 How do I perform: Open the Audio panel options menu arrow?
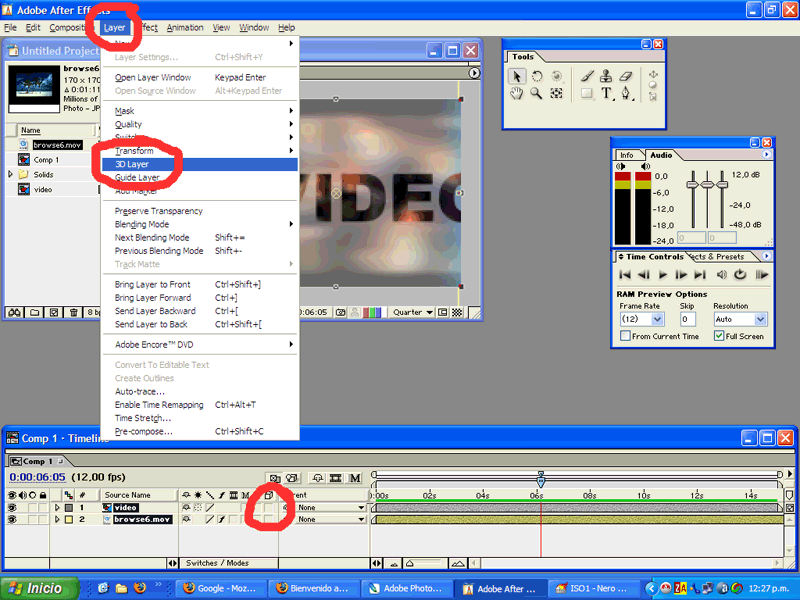coord(766,155)
